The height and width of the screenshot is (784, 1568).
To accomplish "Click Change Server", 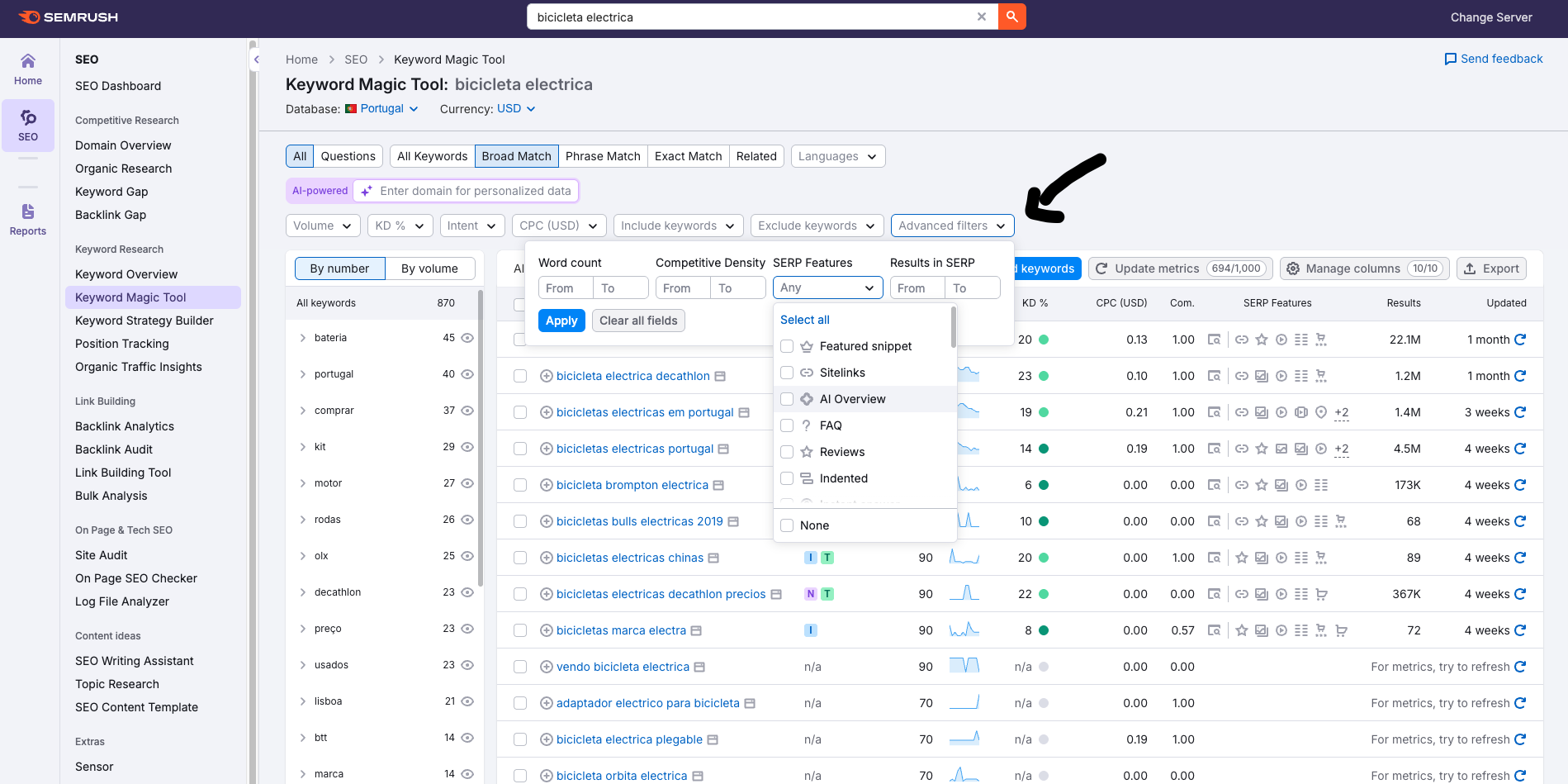I will point(1491,17).
